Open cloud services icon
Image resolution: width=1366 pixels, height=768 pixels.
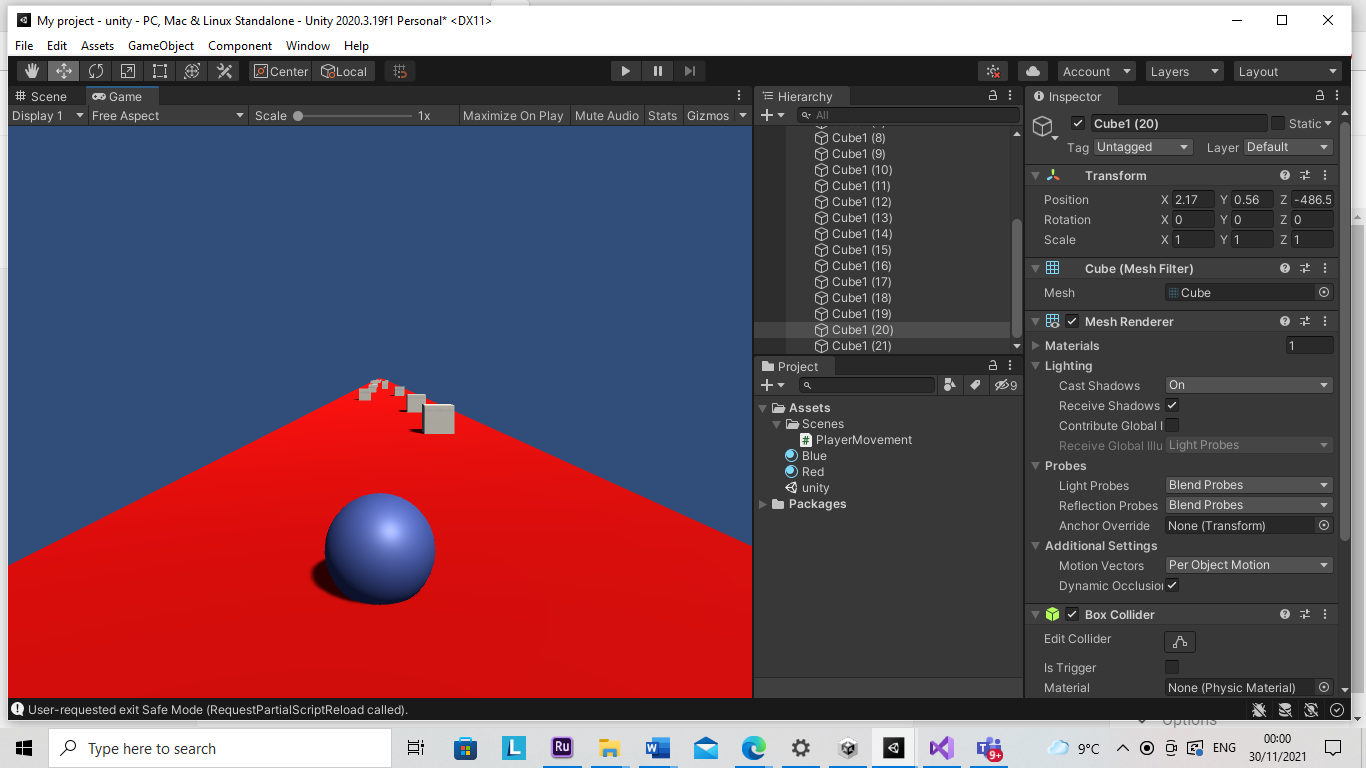(1033, 71)
